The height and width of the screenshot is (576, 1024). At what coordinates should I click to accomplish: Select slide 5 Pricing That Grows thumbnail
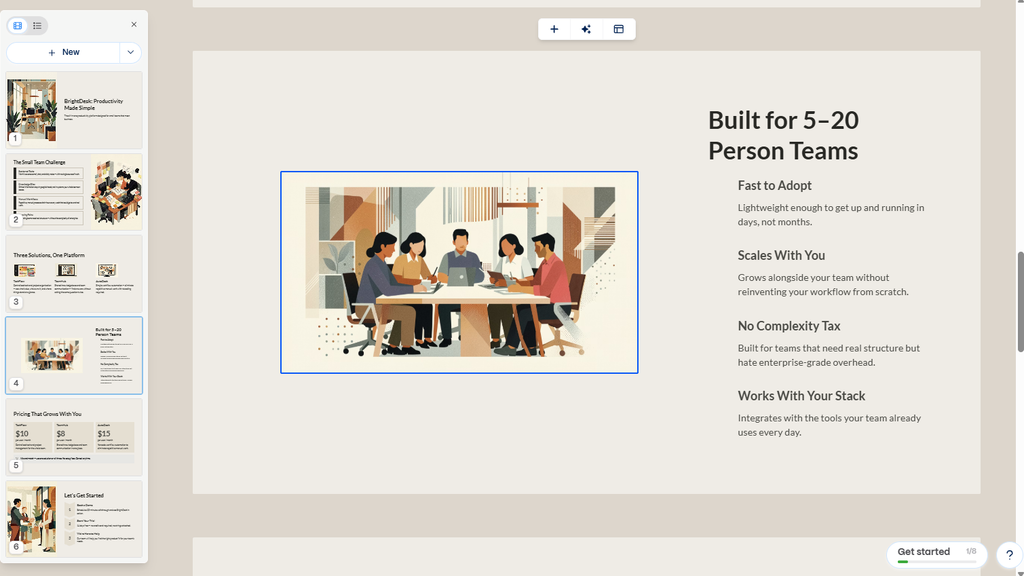[74, 437]
